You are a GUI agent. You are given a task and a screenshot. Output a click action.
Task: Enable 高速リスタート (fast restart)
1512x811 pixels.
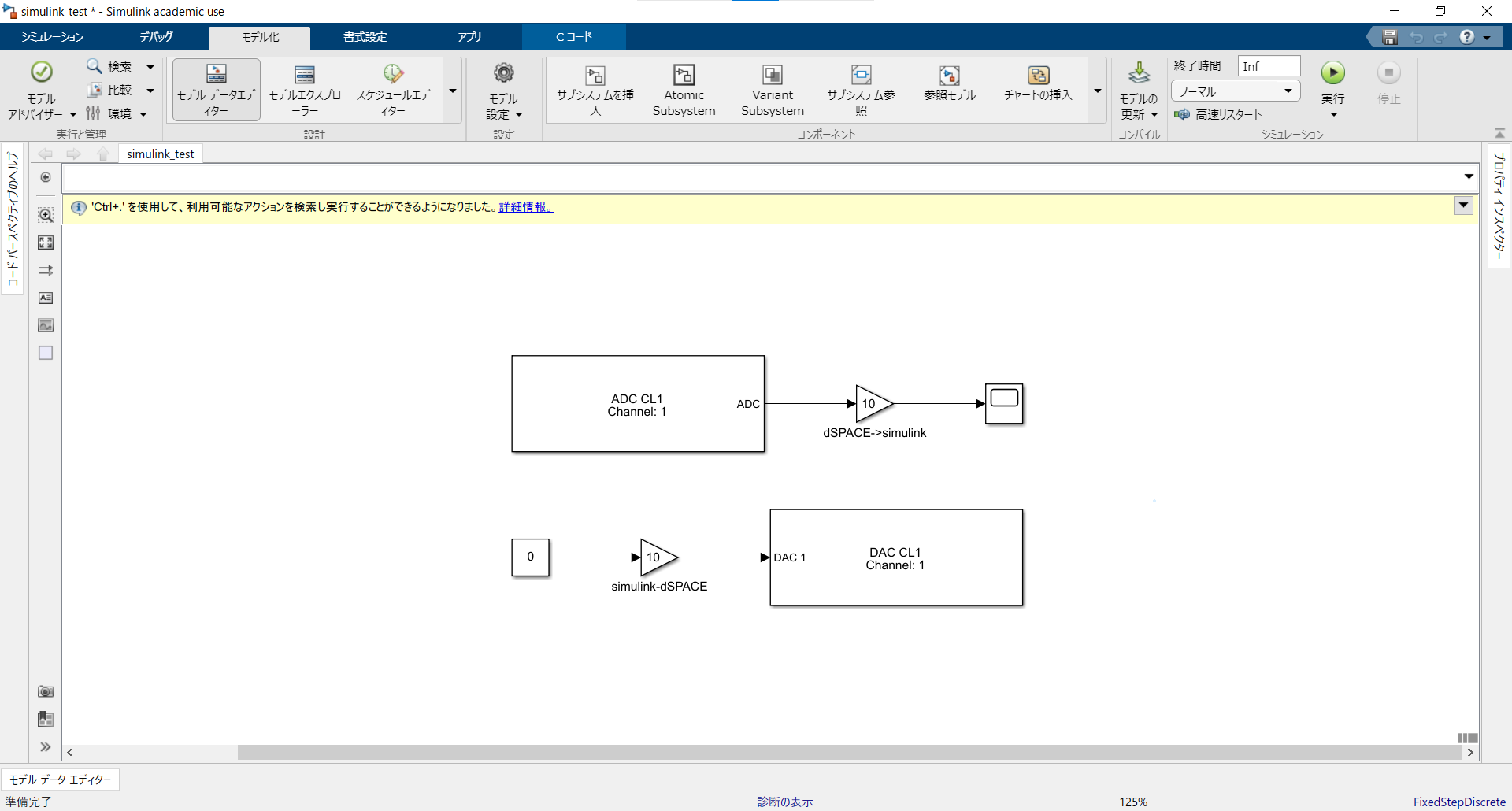coord(1219,114)
